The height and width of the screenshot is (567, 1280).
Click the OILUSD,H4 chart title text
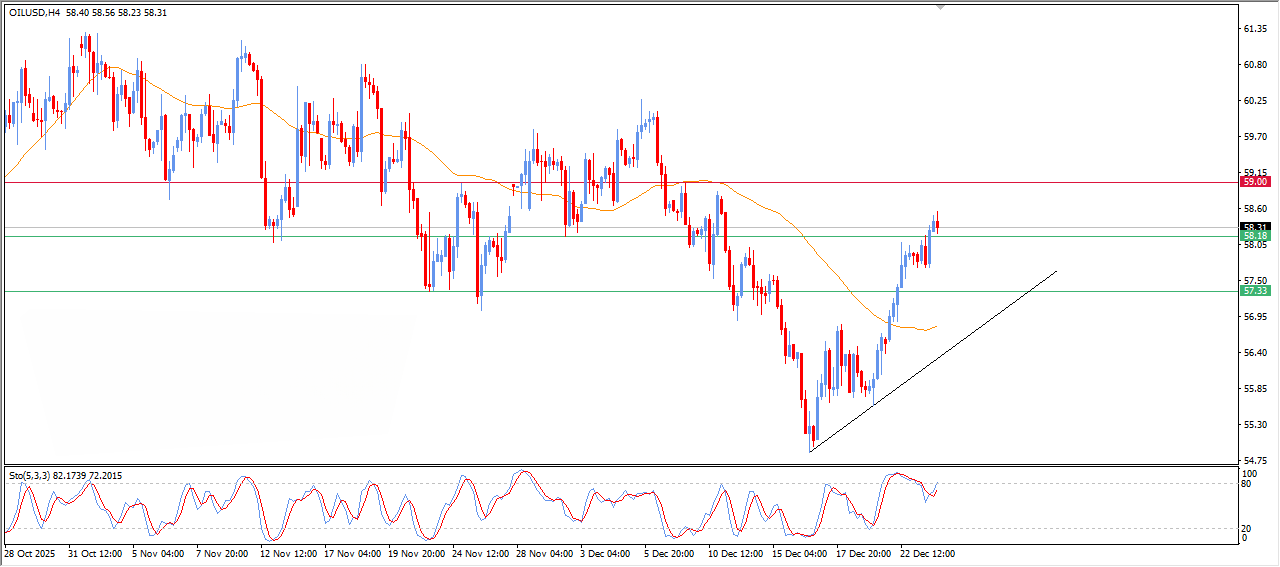point(35,13)
